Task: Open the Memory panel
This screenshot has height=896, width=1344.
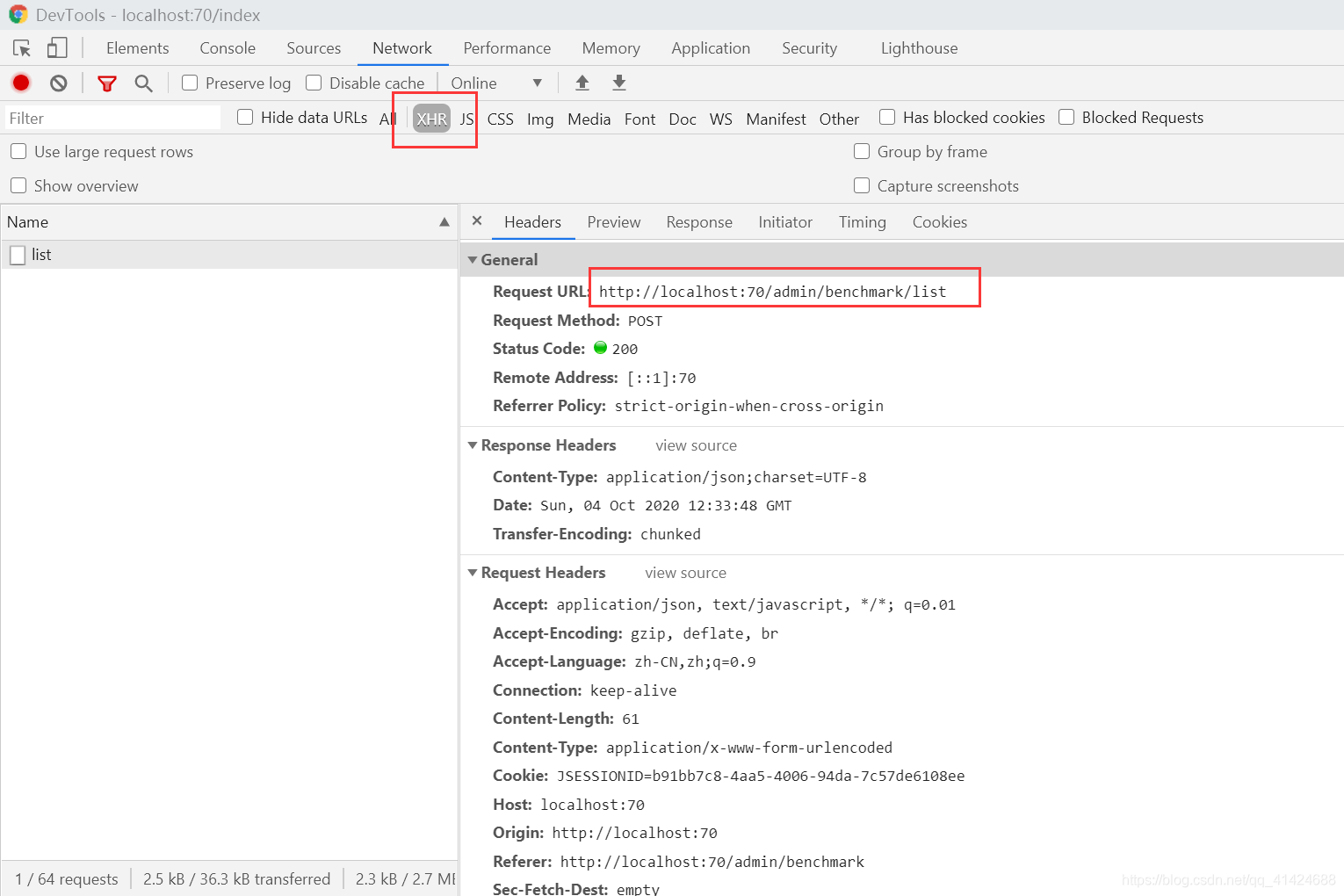Action: [611, 48]
